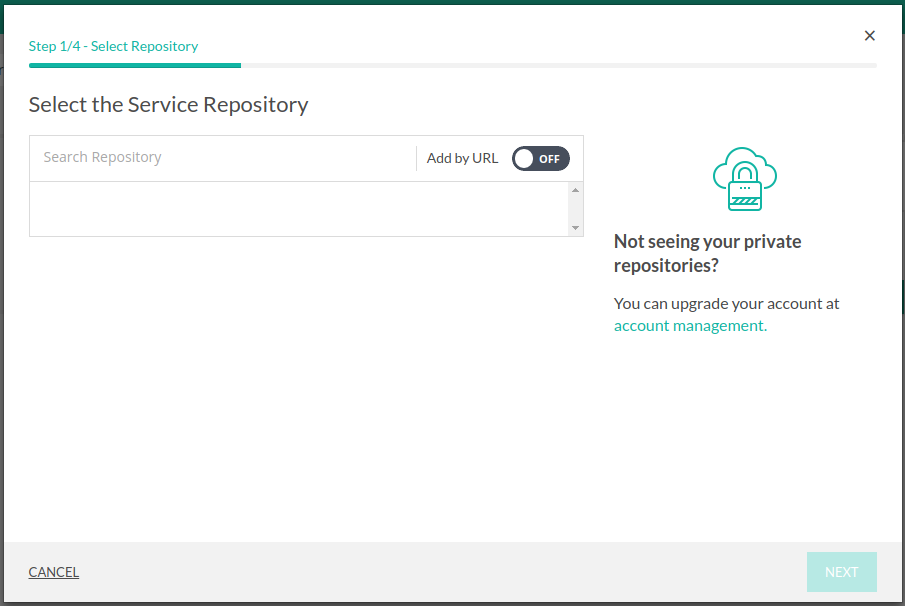Click the Not seeing your private repositories heading
Image resolution: width=905 pixels, height=606 pixels.
point(707,253)
